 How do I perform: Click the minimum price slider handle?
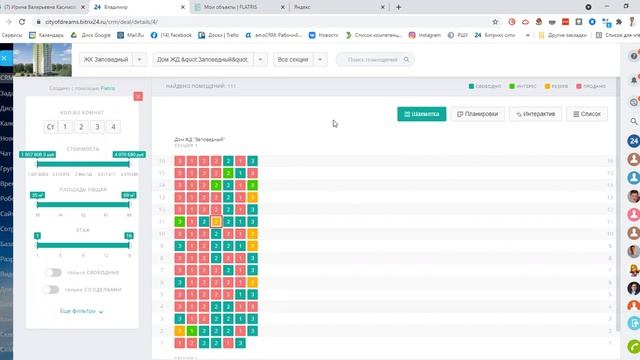click(x=38, y=164)
